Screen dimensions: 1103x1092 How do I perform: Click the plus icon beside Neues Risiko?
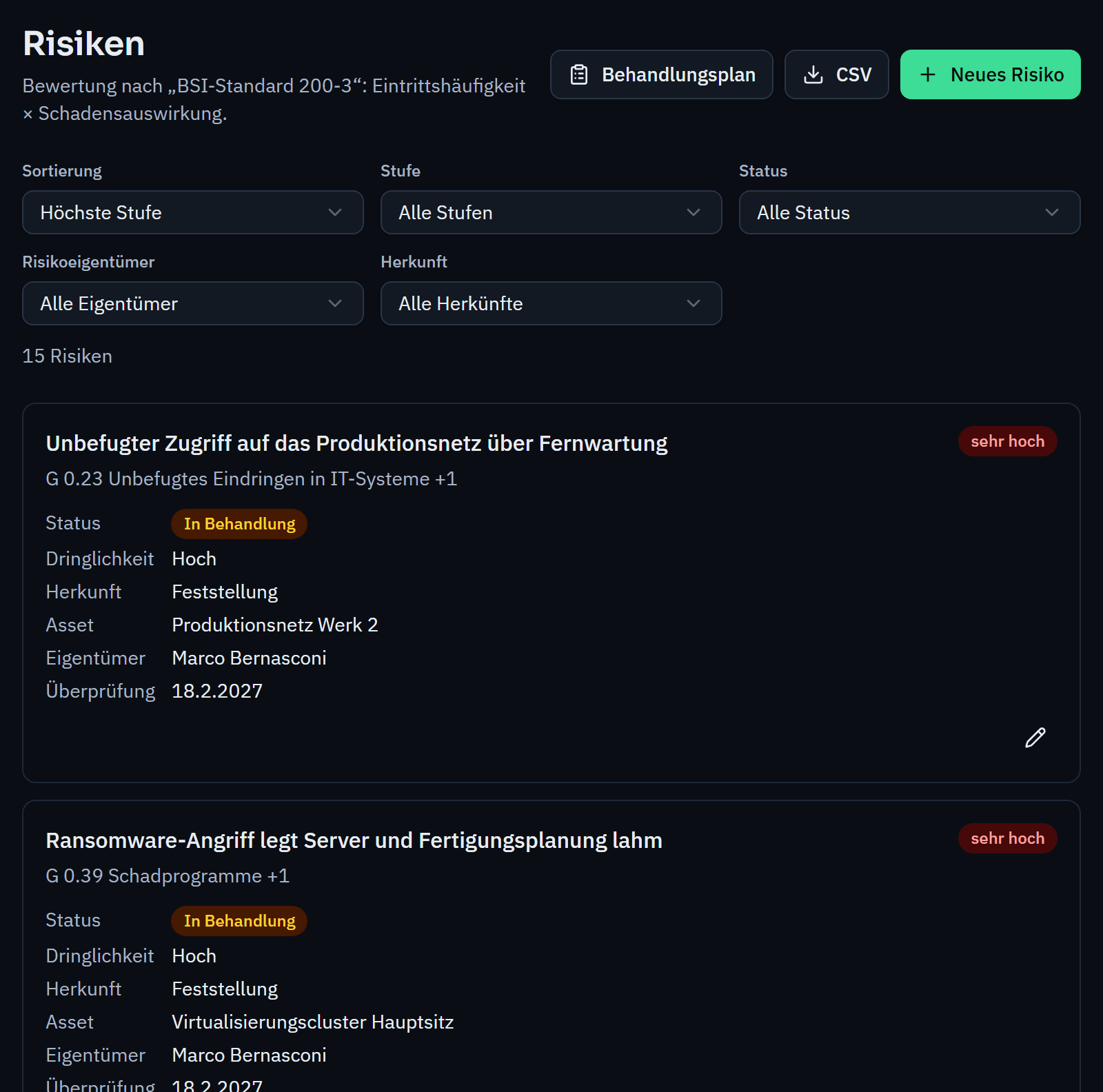(928, 74)
